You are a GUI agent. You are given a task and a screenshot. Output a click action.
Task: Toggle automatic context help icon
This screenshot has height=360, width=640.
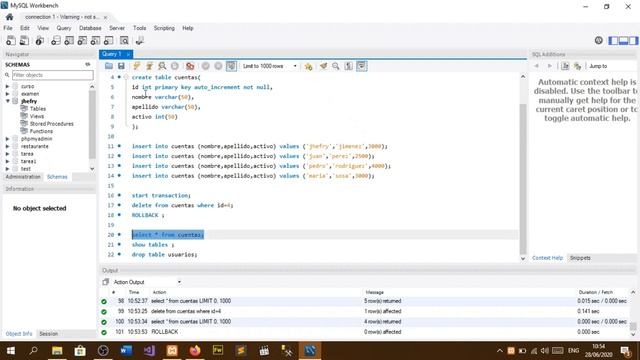(578, 66)
